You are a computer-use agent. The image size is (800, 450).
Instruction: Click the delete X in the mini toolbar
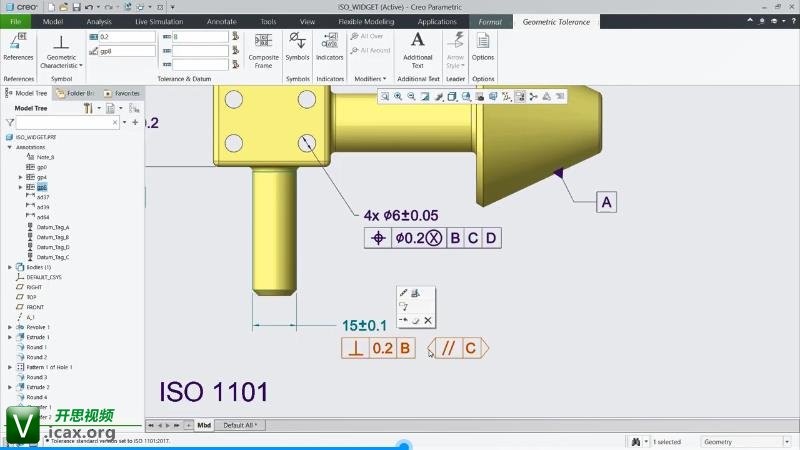[x=428, y=320]
